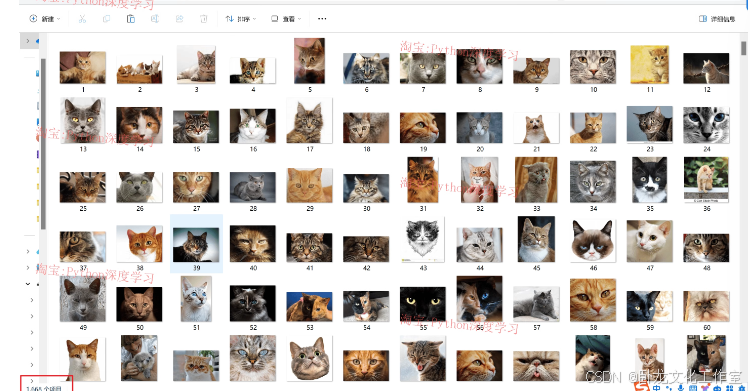The width and height of the screenshot is (750, 391).
Task: Select black-and-white blue-eyed cat thumbnail 24
Action: coord(706,125)
